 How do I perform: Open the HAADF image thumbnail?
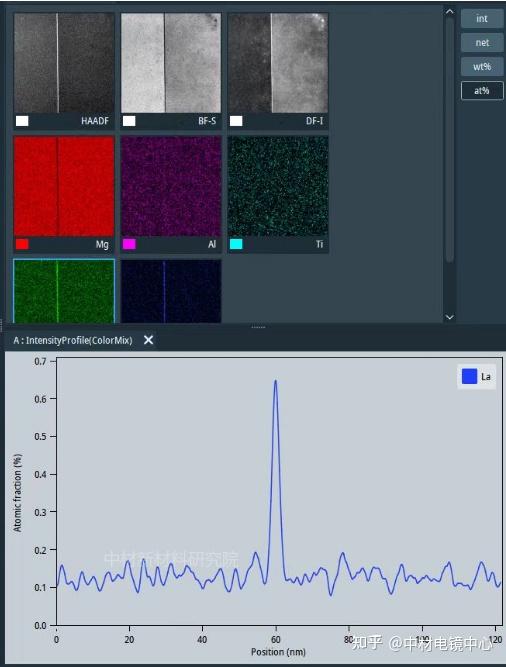point(64,63)
